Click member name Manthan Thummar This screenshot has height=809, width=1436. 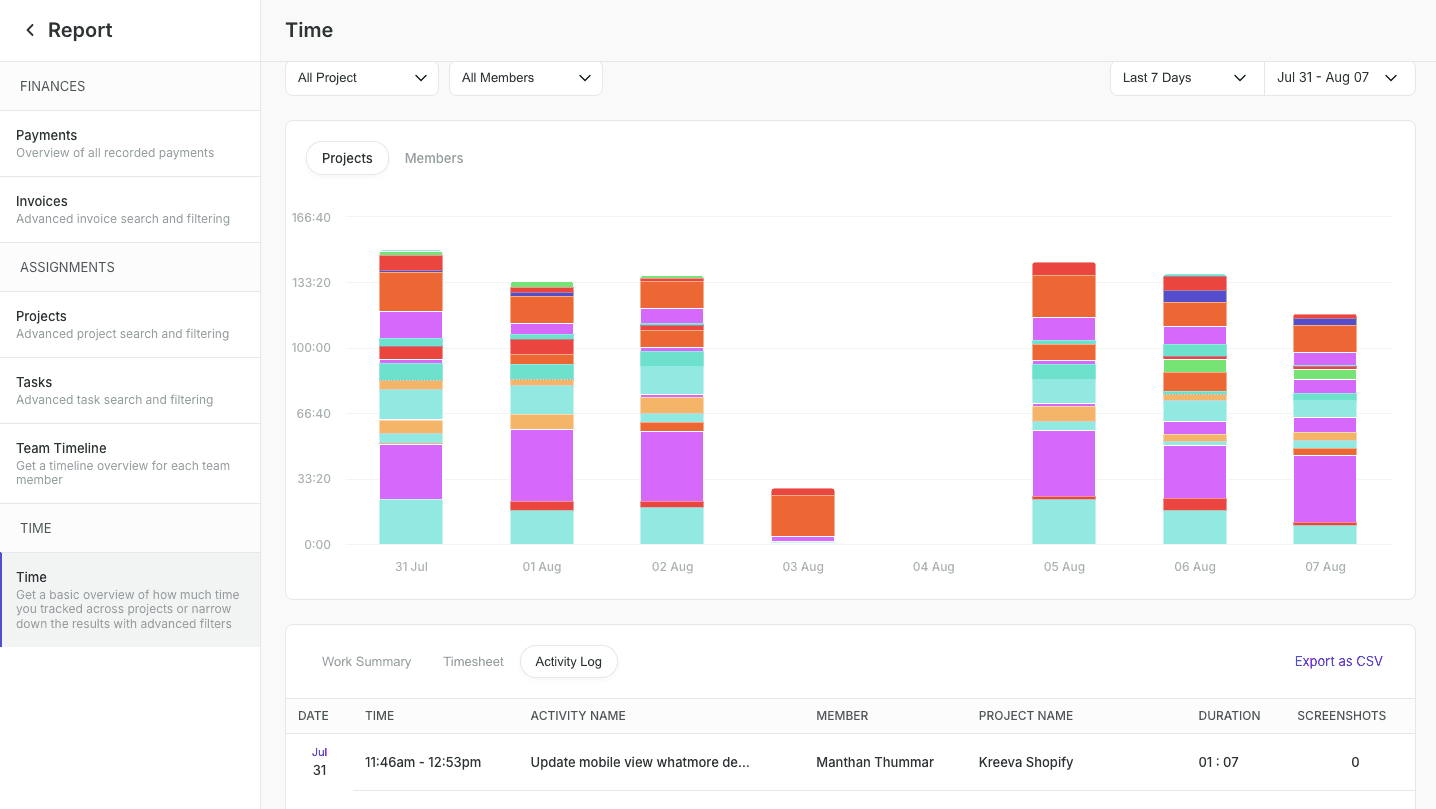pos(875,762)
